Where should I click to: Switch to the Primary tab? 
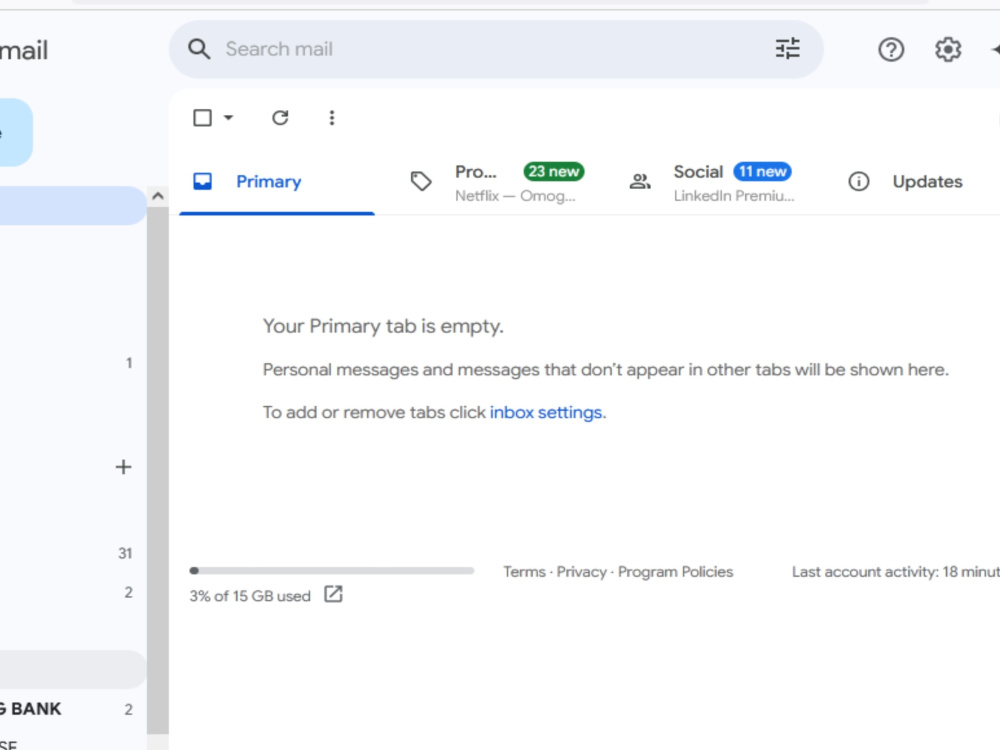tap(277, 182)
